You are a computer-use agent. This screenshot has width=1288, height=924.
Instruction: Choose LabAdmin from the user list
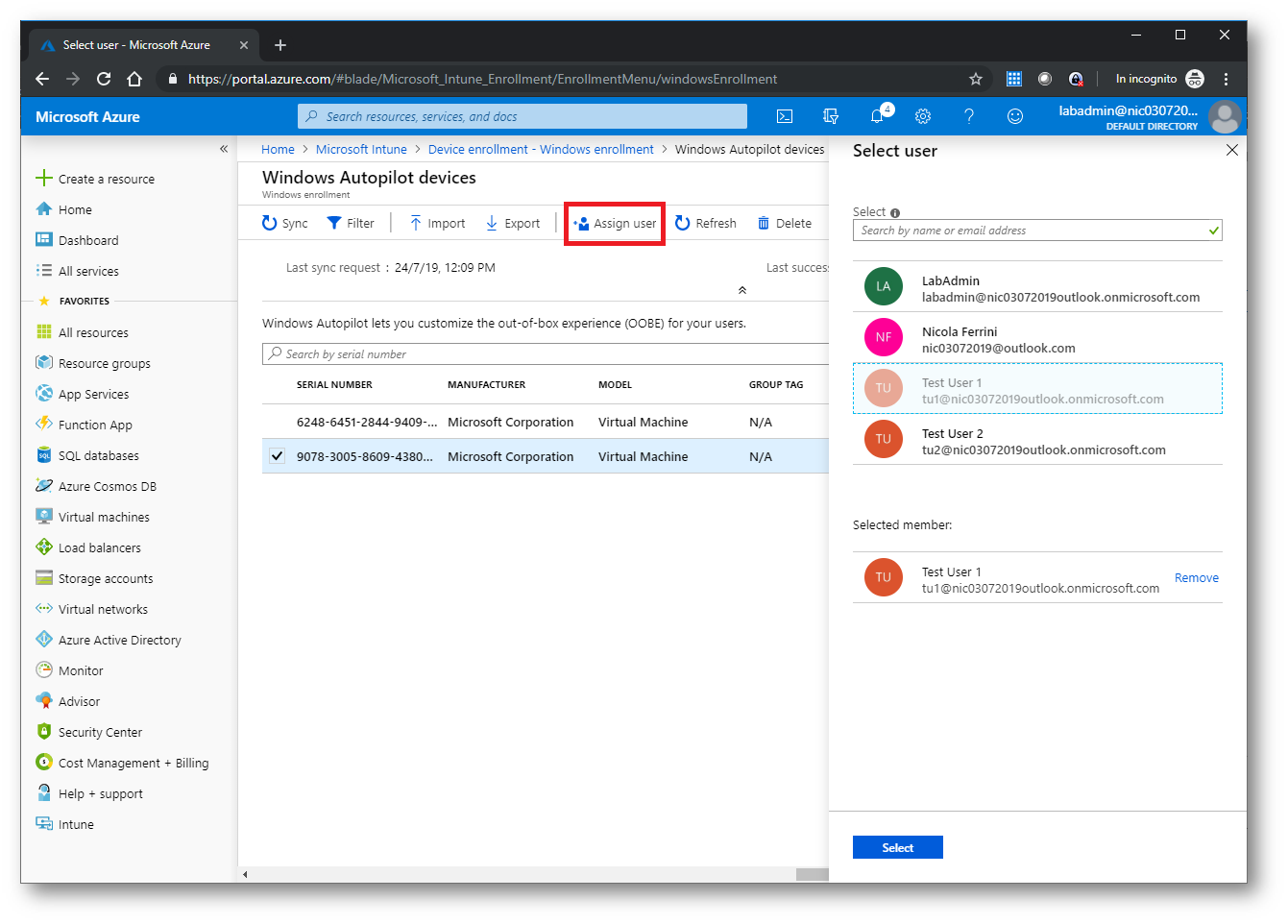click(x=1037, y=286)
